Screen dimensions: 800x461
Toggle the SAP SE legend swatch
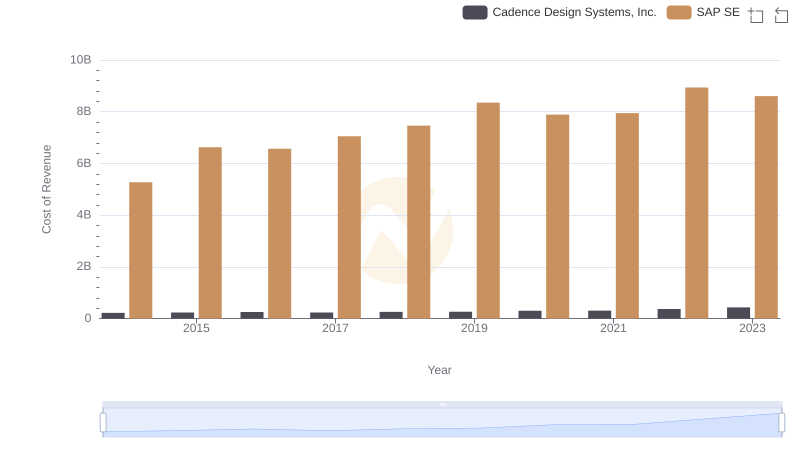tap(679, 12)
